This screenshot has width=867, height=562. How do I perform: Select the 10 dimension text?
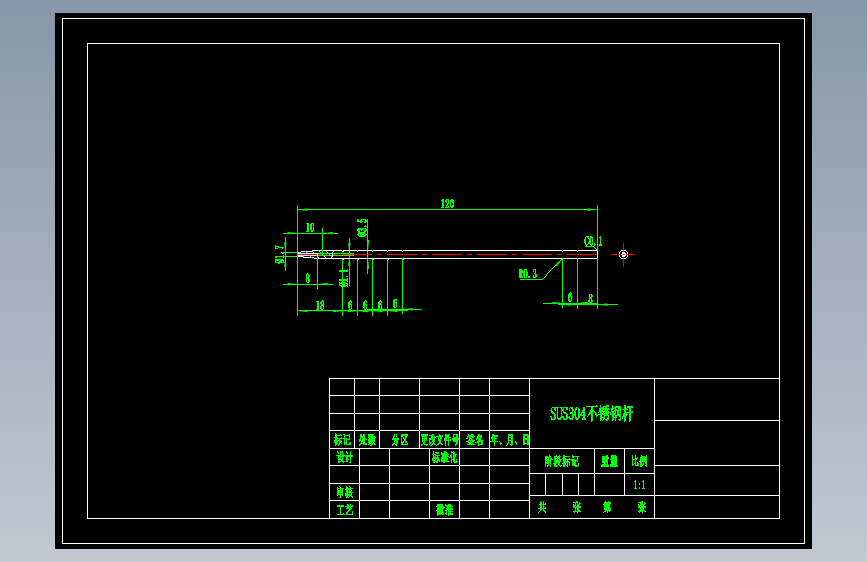pyautogui.click(x=310, y=228)
